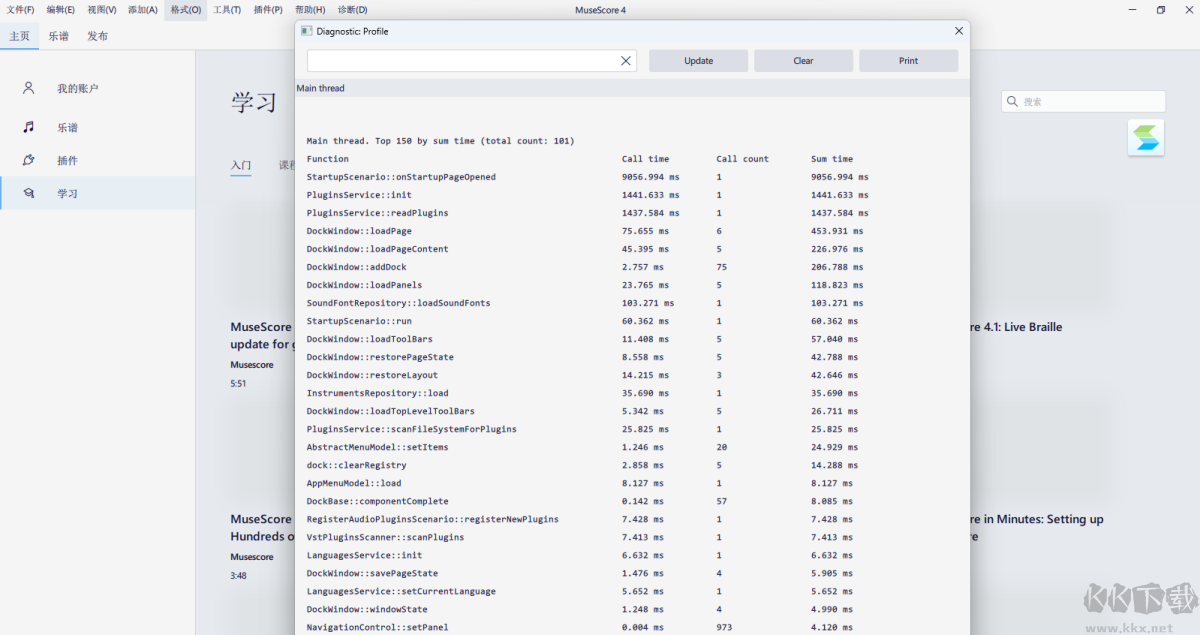Image resolution: width=1200 pixels, height=635 pixels.
Task: Open the 格式(O) menu
Action: [x=186, y=10]
